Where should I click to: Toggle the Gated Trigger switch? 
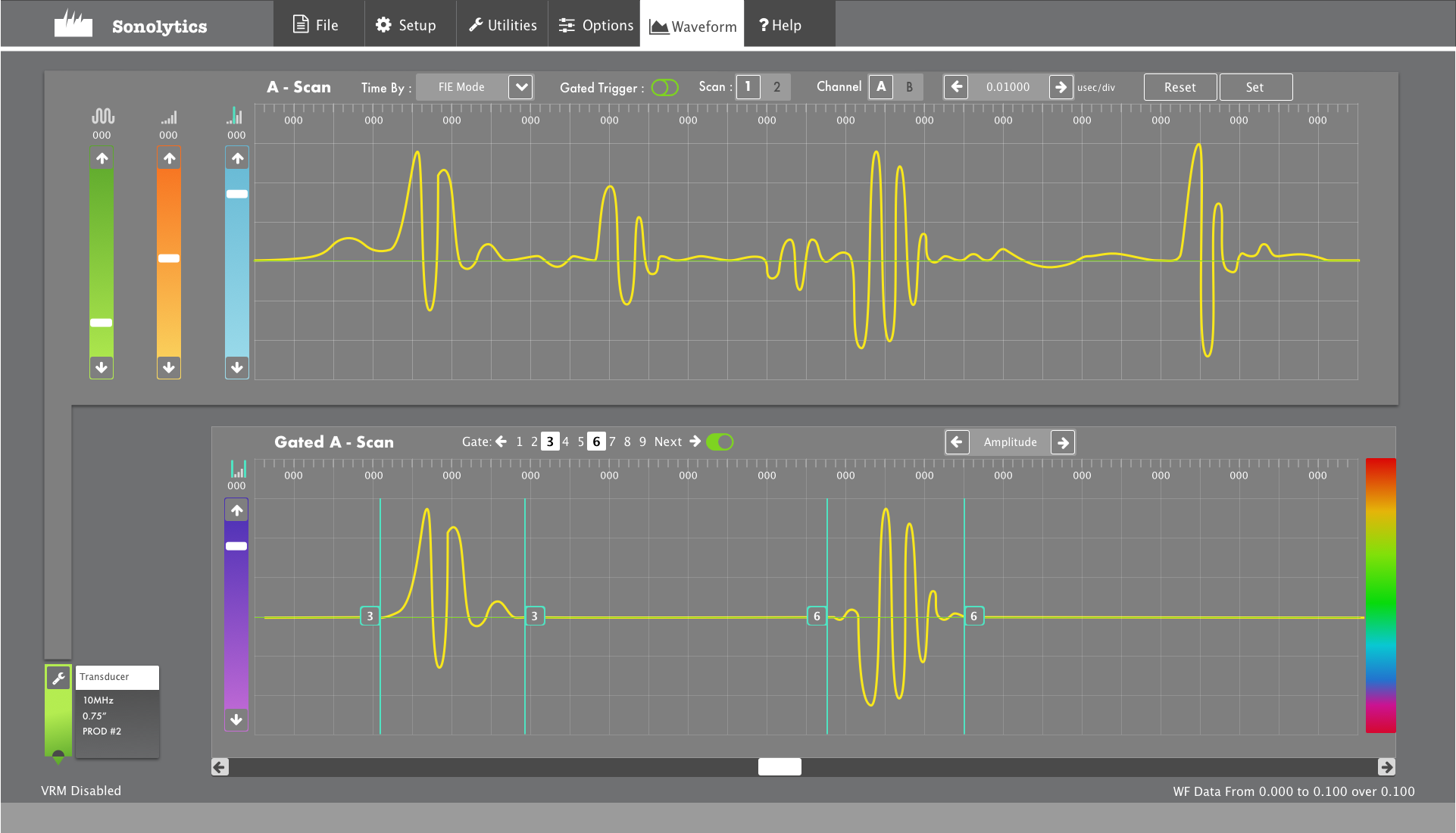click(664, 88)
